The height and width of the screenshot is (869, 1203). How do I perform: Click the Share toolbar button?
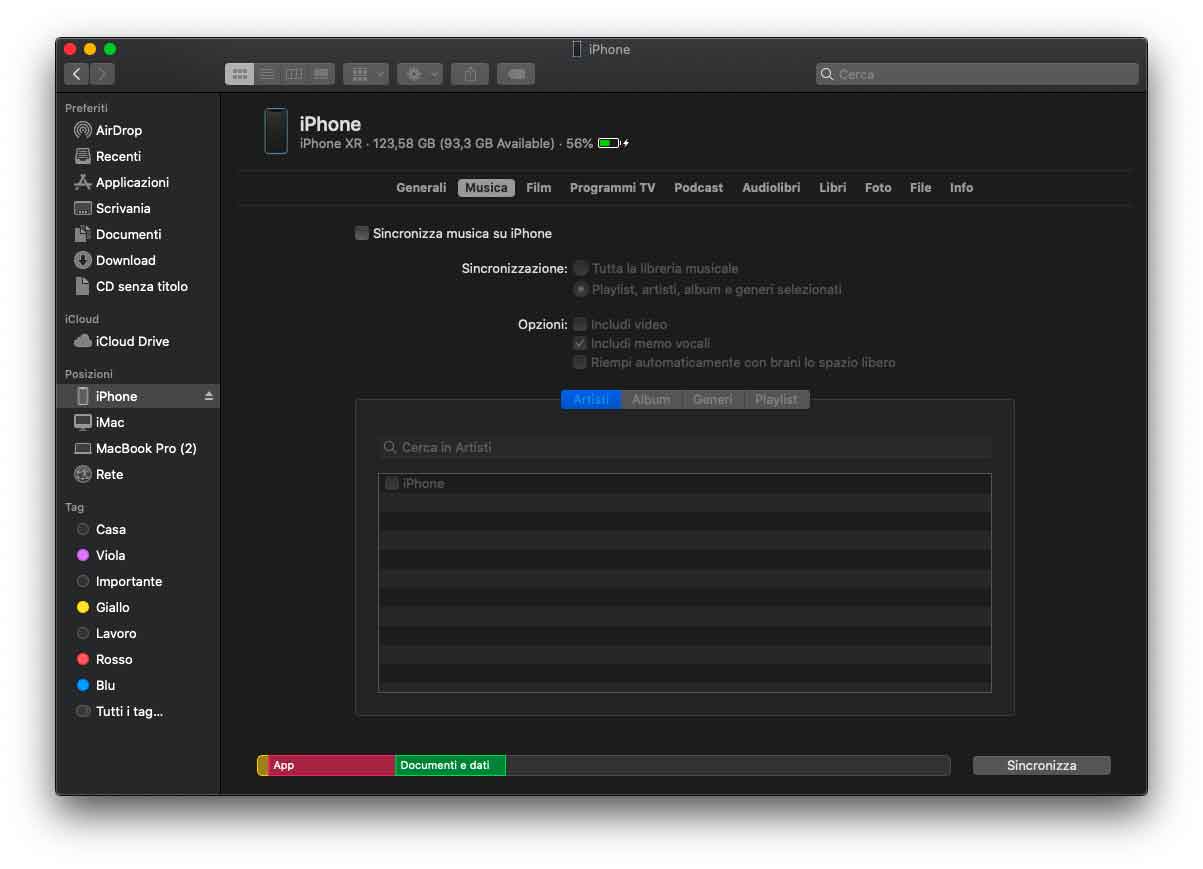tap(470, 74)
